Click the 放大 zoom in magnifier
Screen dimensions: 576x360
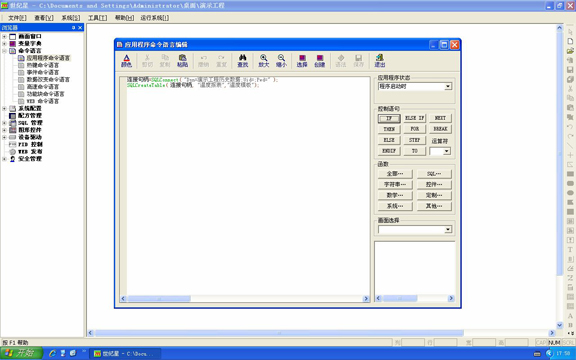tap(264, 61)
